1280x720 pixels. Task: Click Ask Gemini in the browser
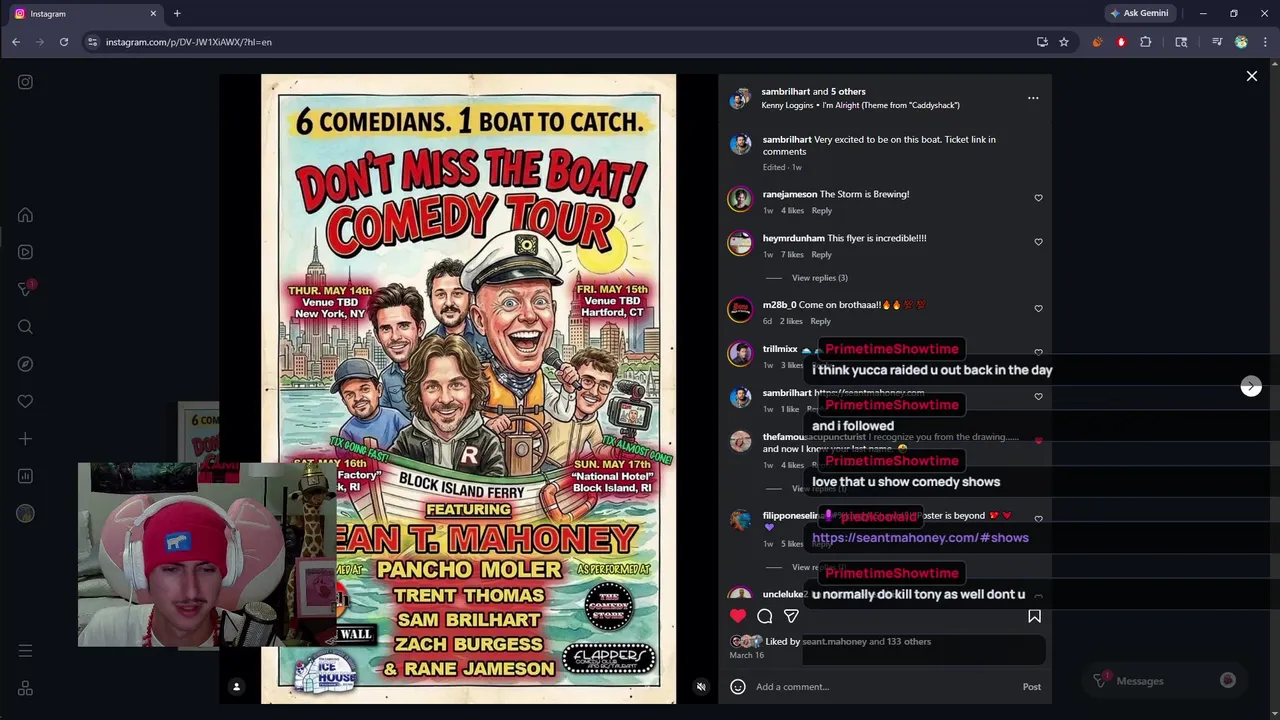[x=1138, y=13]
